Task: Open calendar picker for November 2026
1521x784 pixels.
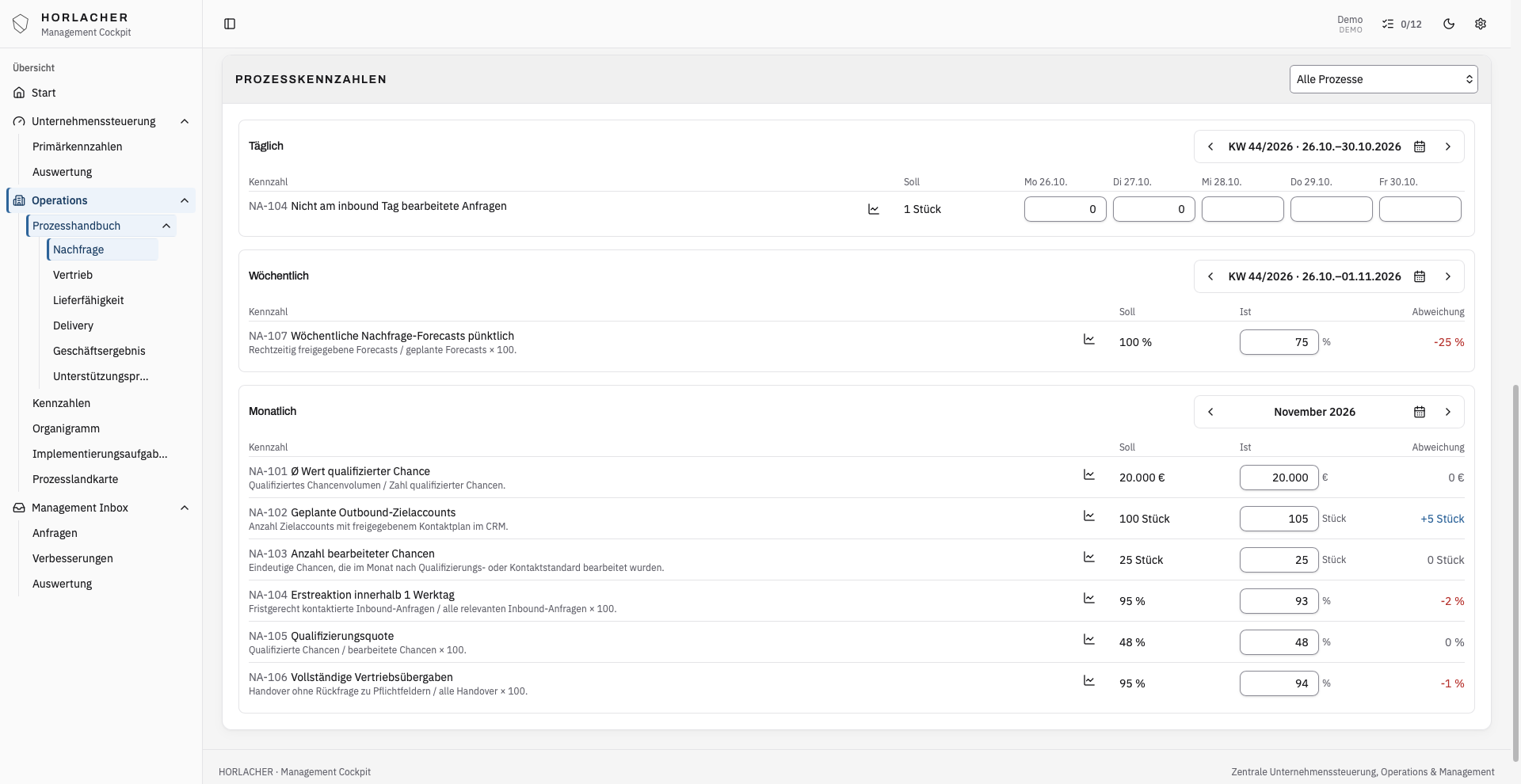Action: [x=1420, y=412]
